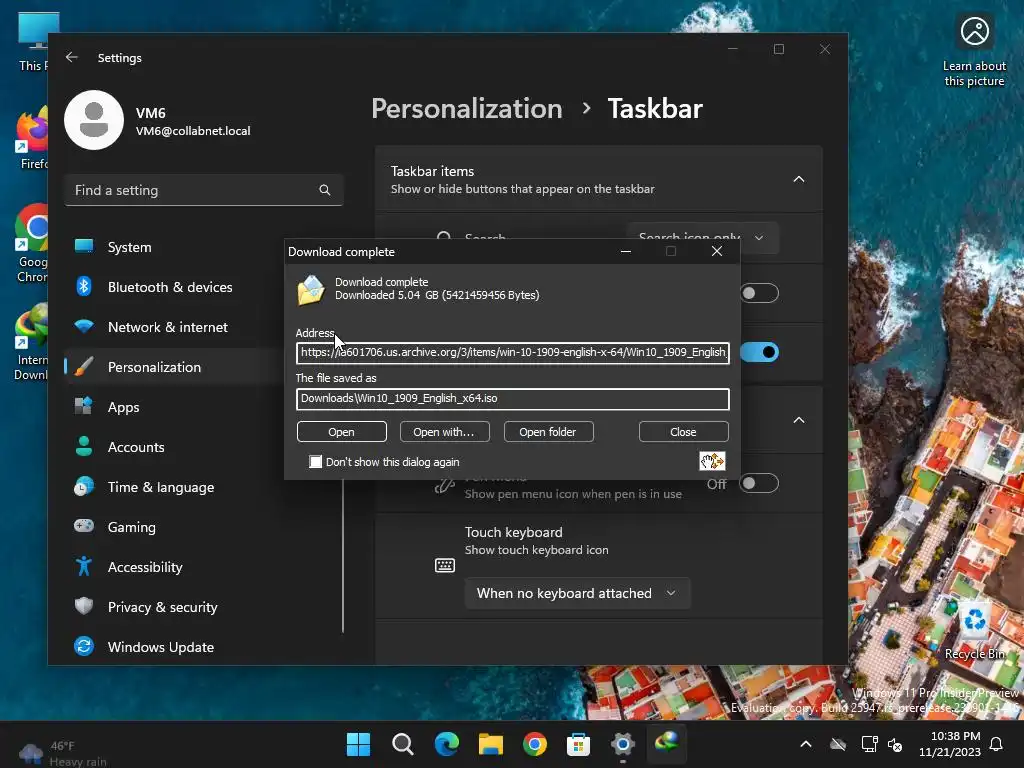Click the network tray icon
Screen dimensions: 1024x768
[869, 744]
